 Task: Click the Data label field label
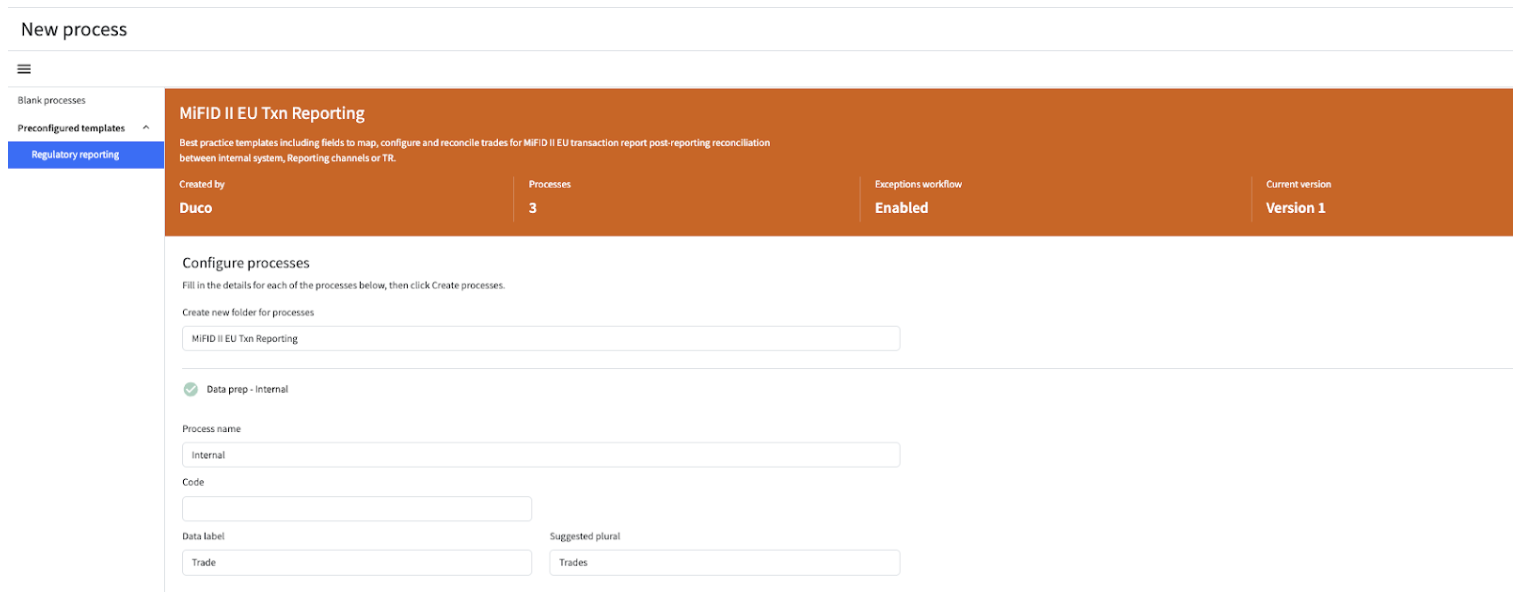click(204, 536)
